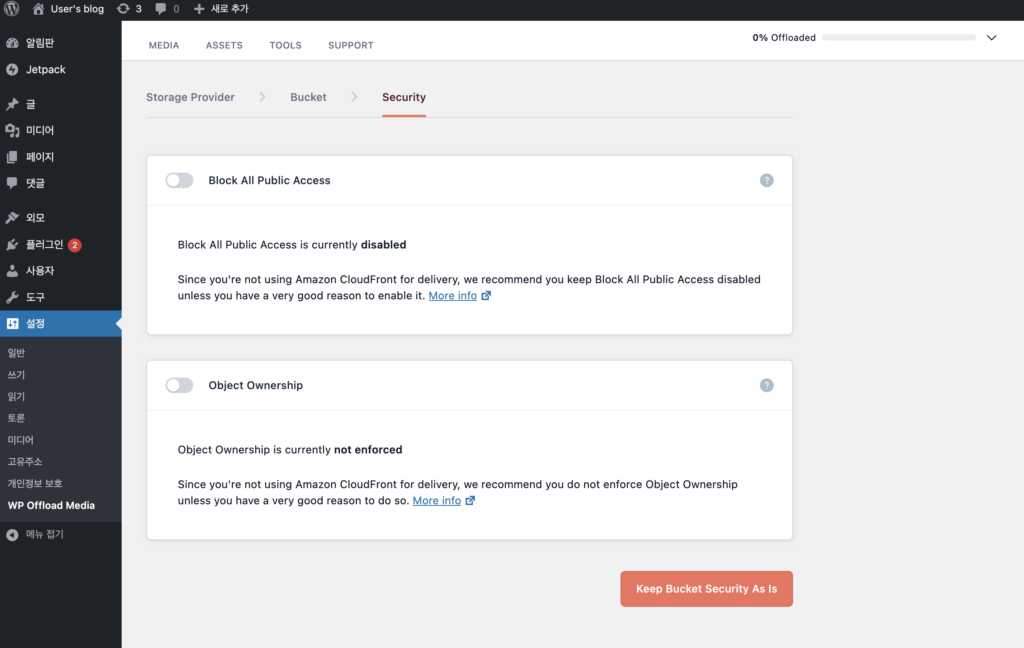Click the 알림판 dashboard gauge icon
The image size is (1024, 648).
(12, 43)
